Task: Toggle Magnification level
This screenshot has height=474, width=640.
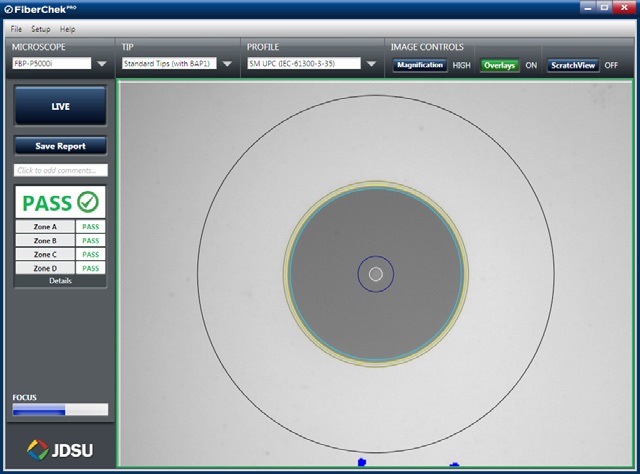Action: pyautogui.click(x=420, y=65)
